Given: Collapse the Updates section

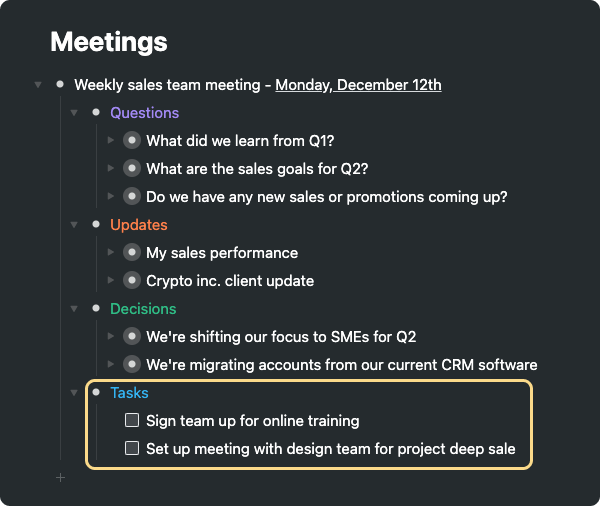Looking at the screenshot, I should tap(74, 225).
